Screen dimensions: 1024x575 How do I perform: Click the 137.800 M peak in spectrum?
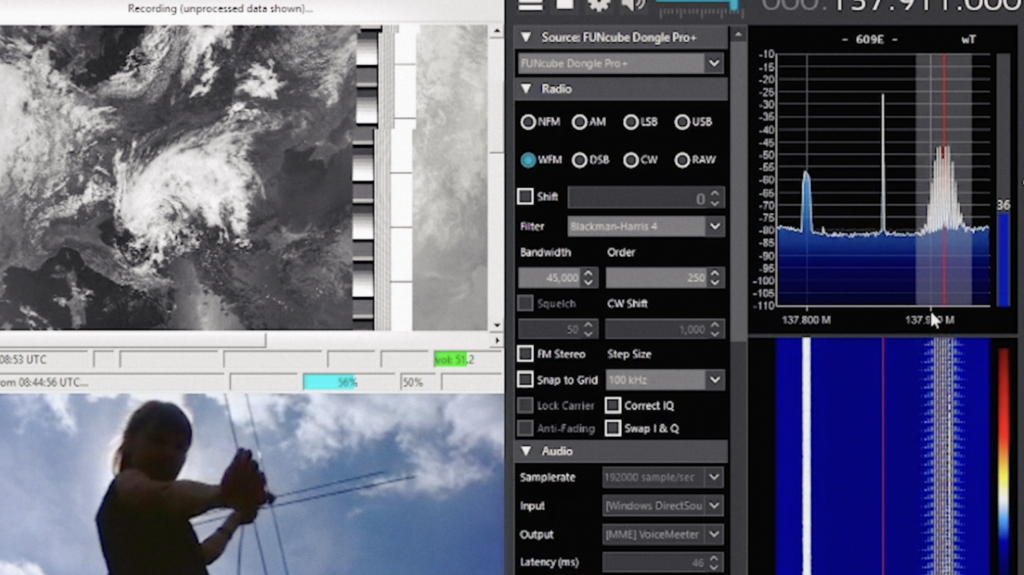click(x=807, y=203)
